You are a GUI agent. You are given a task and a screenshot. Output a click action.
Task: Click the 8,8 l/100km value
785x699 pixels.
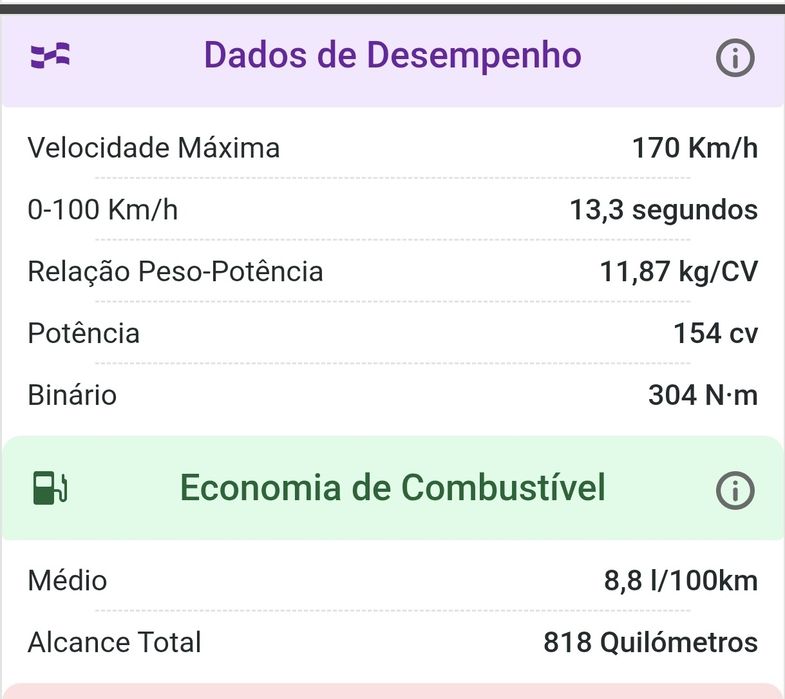point(681,580)
